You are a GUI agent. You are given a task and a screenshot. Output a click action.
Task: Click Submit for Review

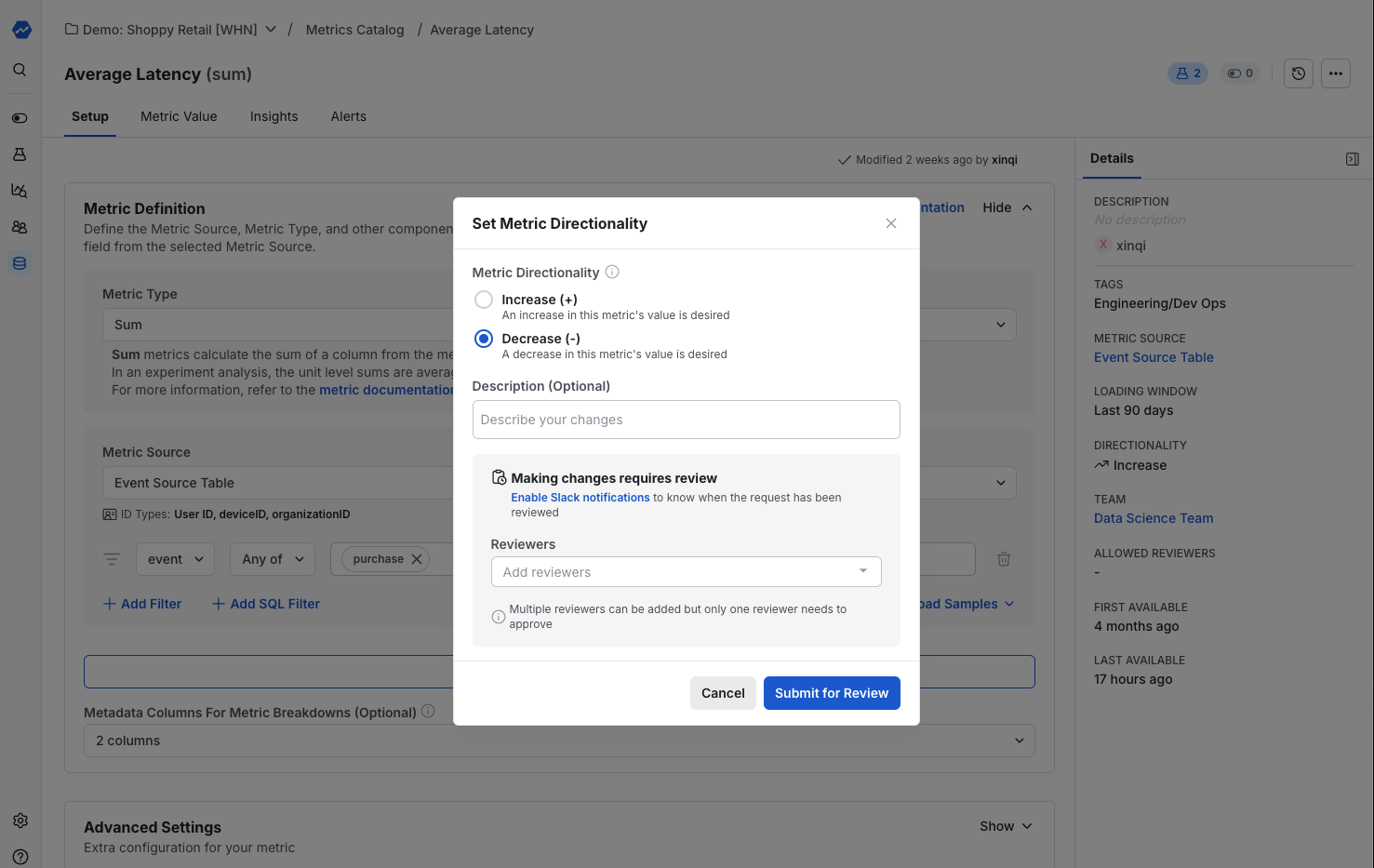[831, 692]
